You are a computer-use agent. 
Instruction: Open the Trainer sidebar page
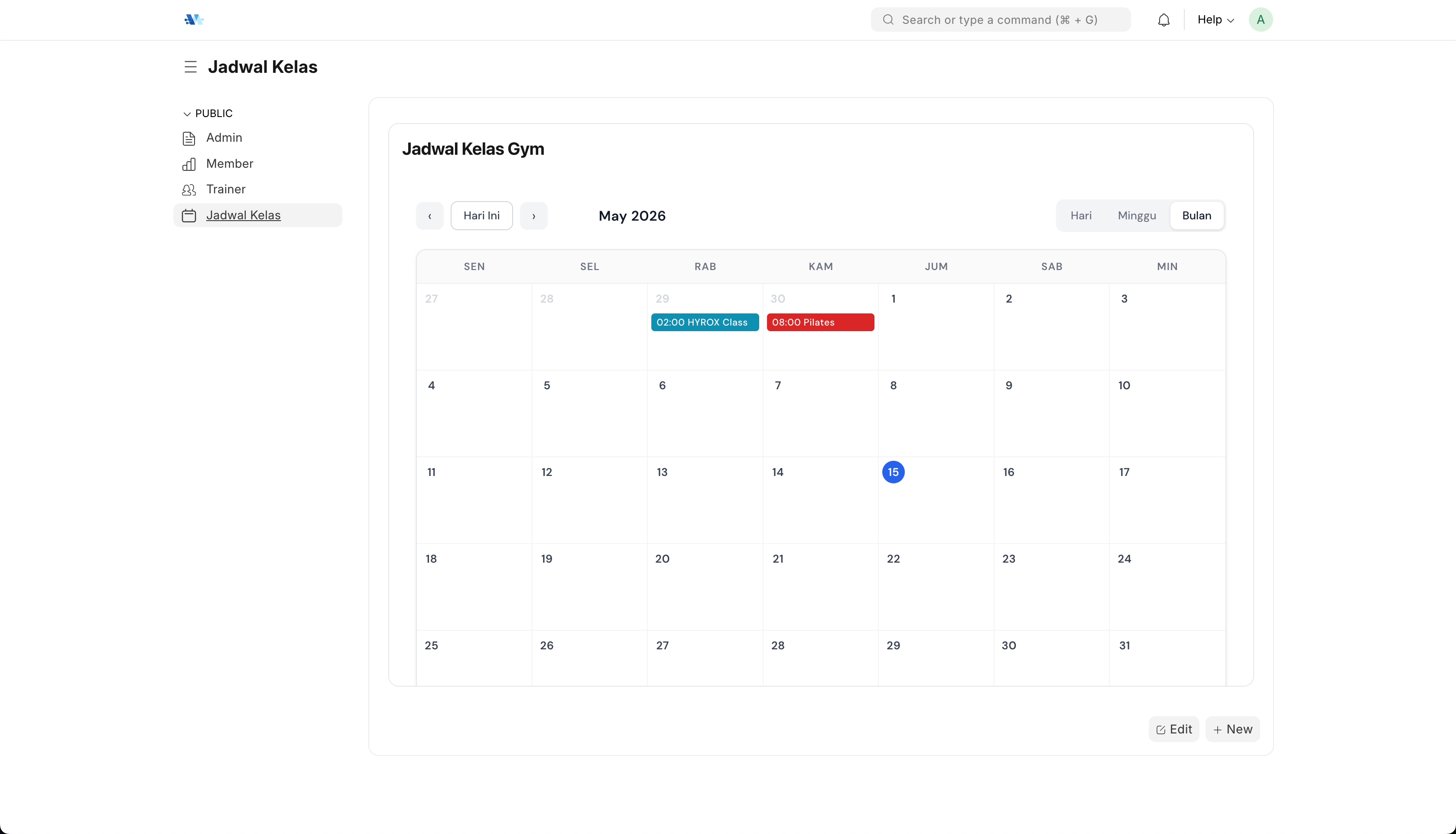tap(258, 189)
